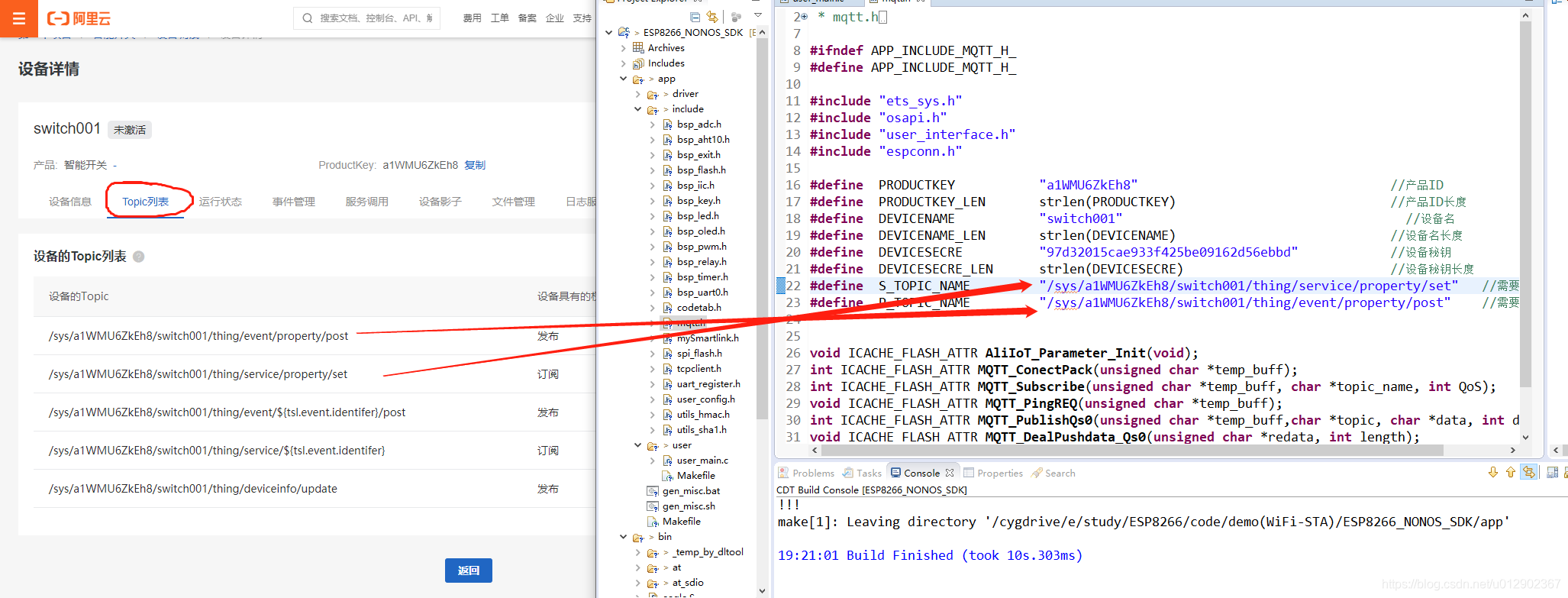Image resolution: width=1568 pixels, height=598 pixels.
Task: Open gen_misc.sh in the tree
Action: coord(689,506)
